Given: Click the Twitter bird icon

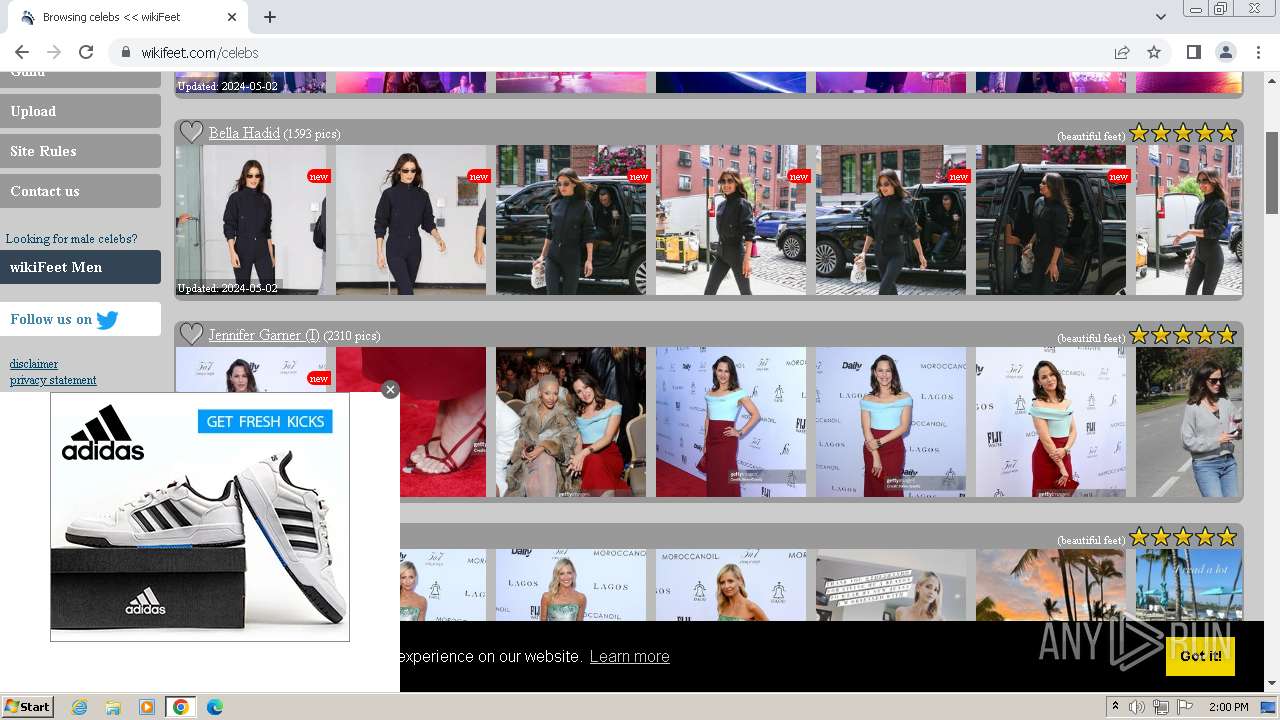Looking at the screenshot, I should (107, 320).
